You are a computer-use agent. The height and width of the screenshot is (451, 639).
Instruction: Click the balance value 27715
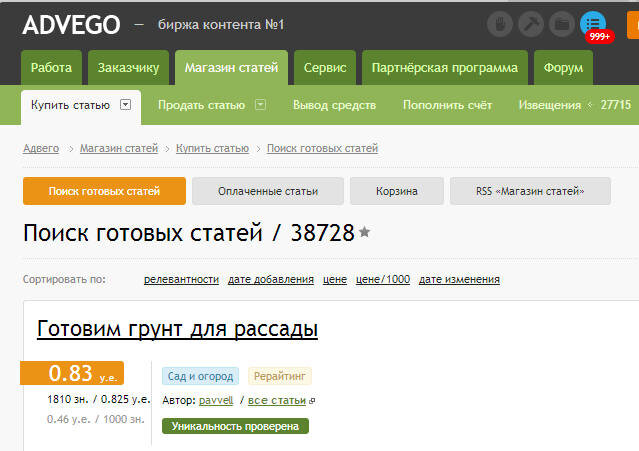click(x=615, y=105)
